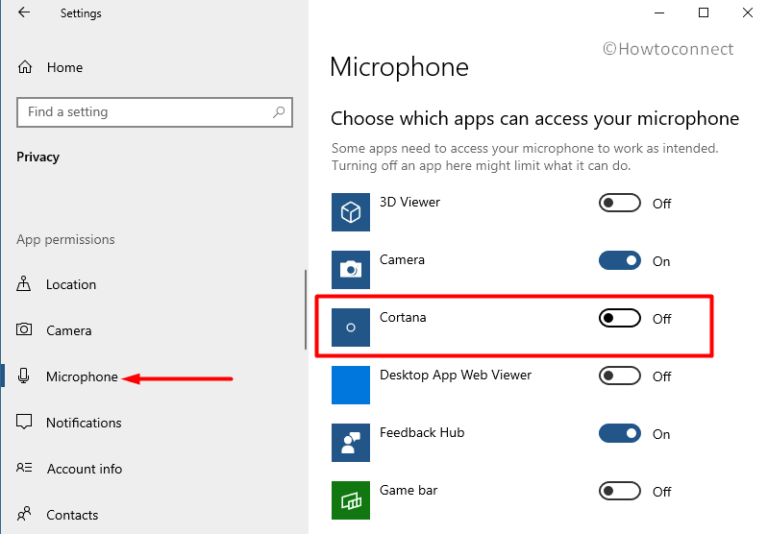Turn off Camera app microphone access

point(620,261)
